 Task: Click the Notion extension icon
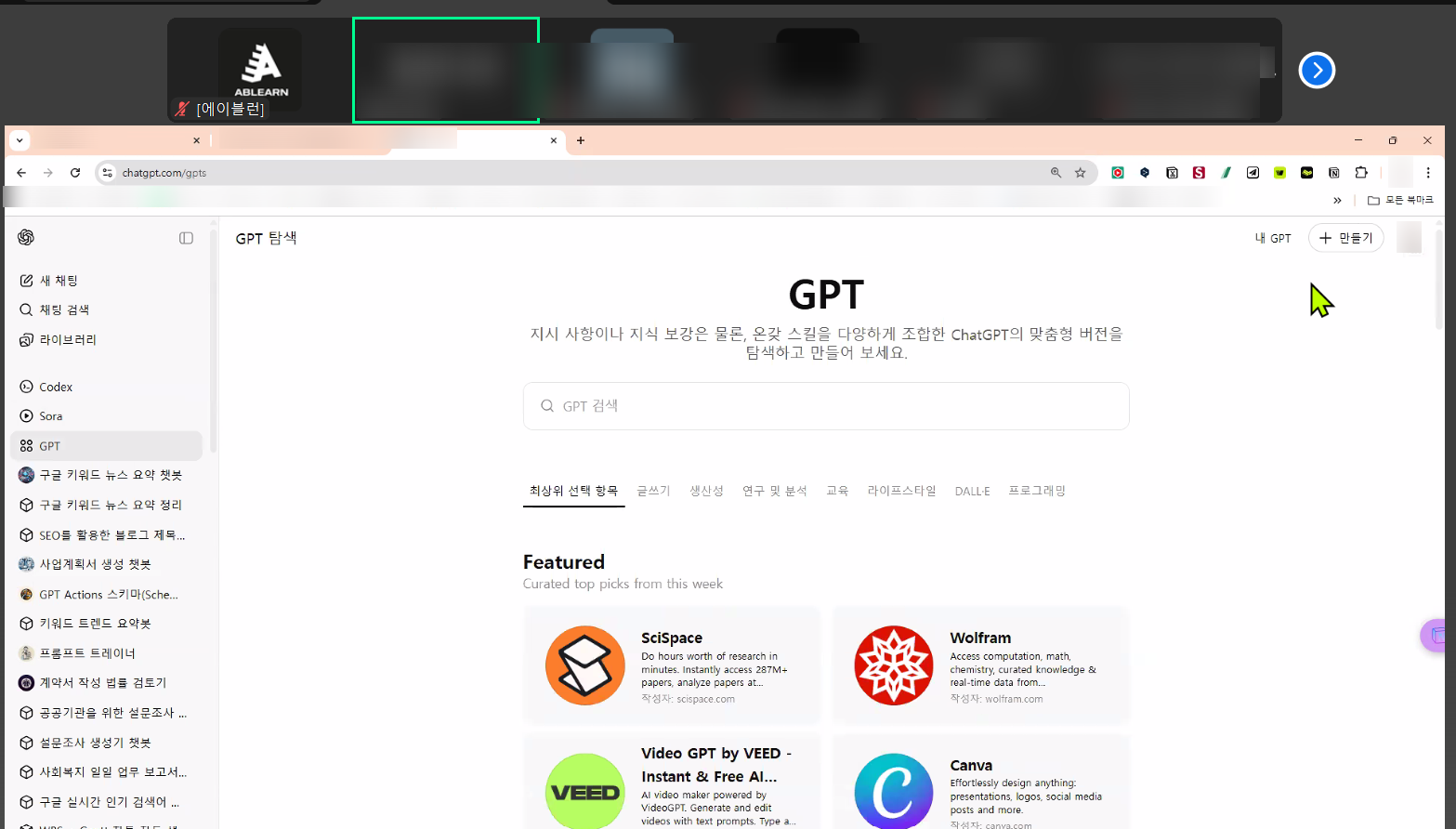(x=1333, y=173)
